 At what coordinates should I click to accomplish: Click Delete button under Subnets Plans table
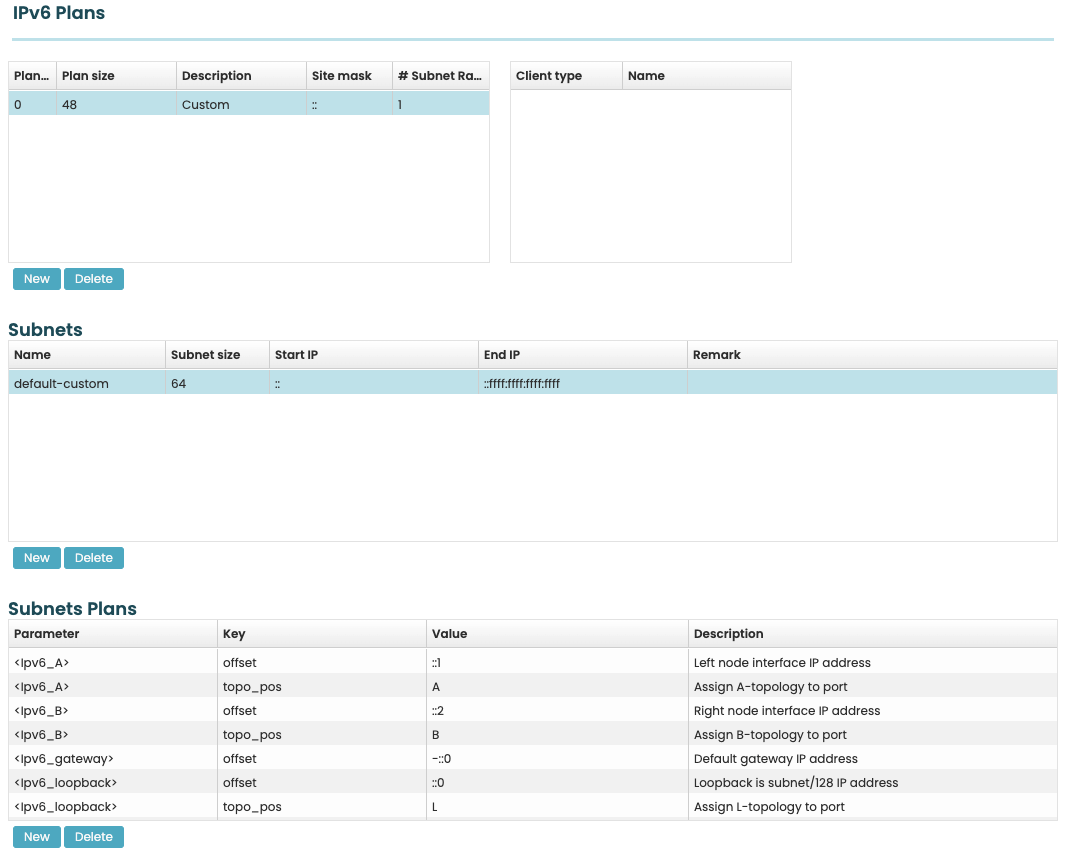click(x=94, y=837)
